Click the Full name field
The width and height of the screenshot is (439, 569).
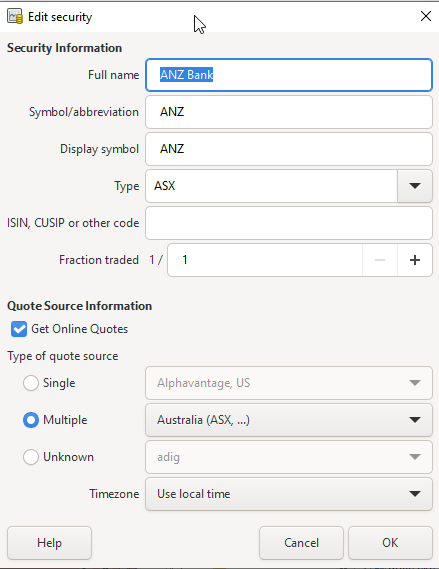coord(289,75)
